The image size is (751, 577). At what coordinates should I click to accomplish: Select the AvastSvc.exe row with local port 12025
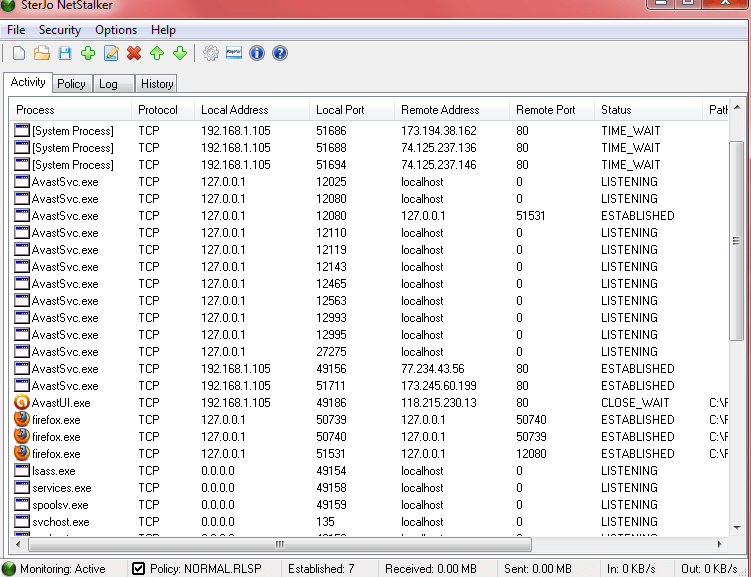click(x=369, y=182)
